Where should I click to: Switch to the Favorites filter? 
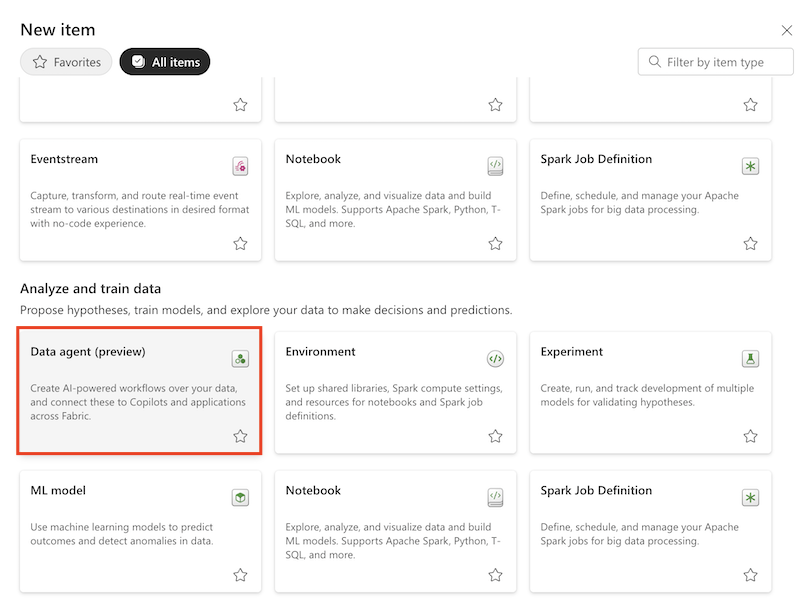click(x=65, y=61)
